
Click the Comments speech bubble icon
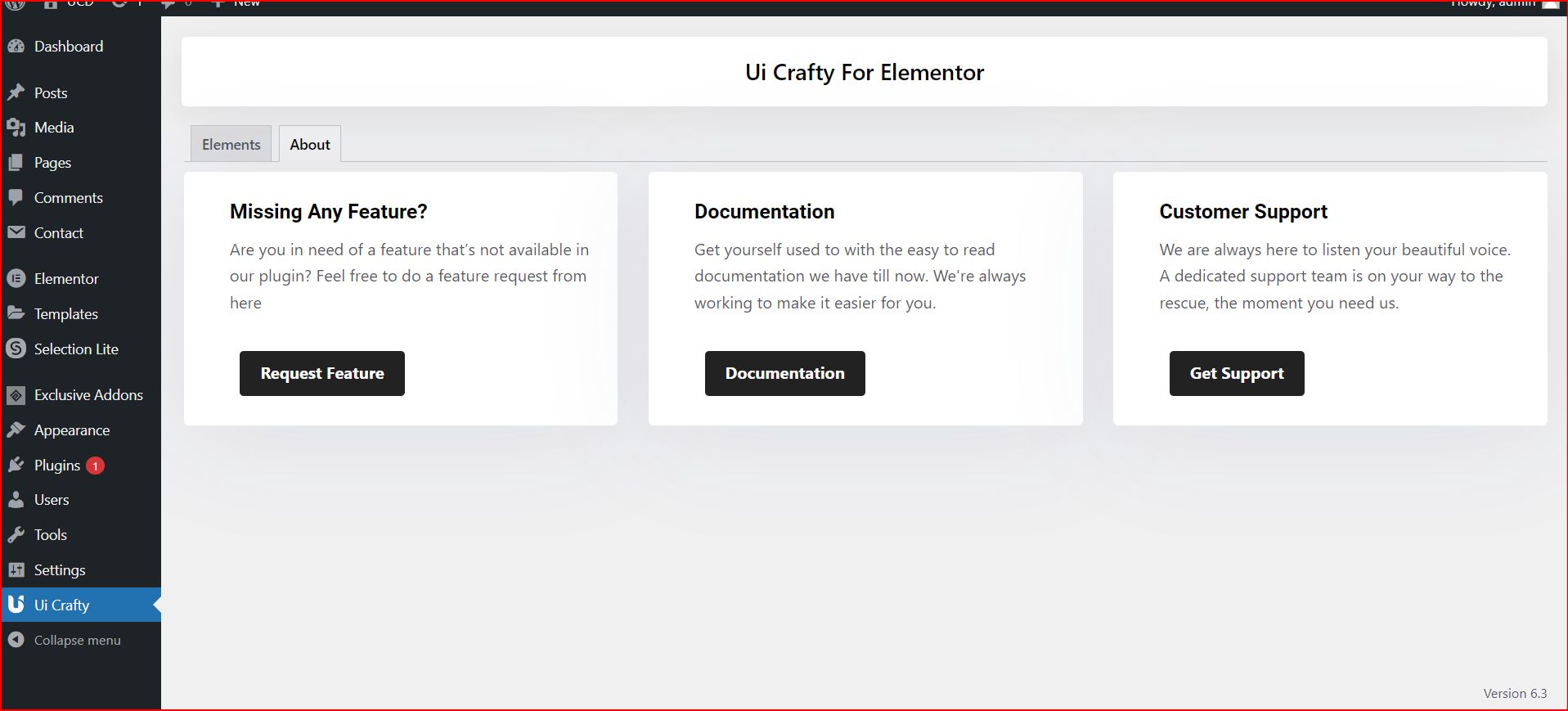coord(16,198)
